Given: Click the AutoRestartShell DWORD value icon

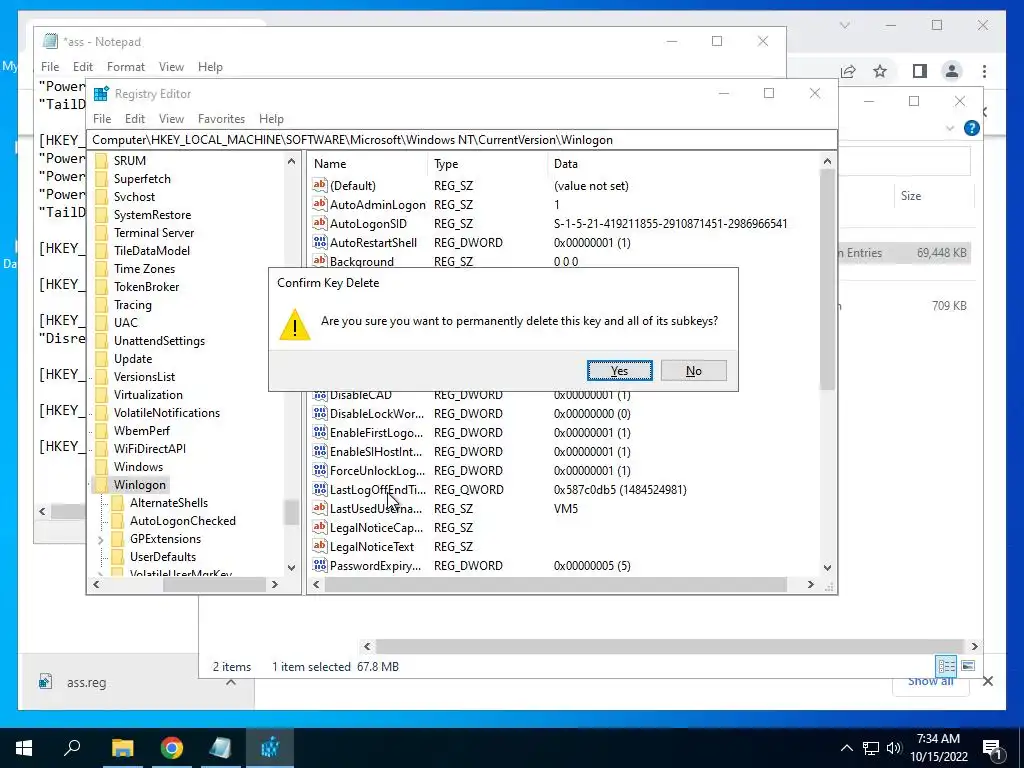Looking at the screenshot, I should click(x=319, y=242).
